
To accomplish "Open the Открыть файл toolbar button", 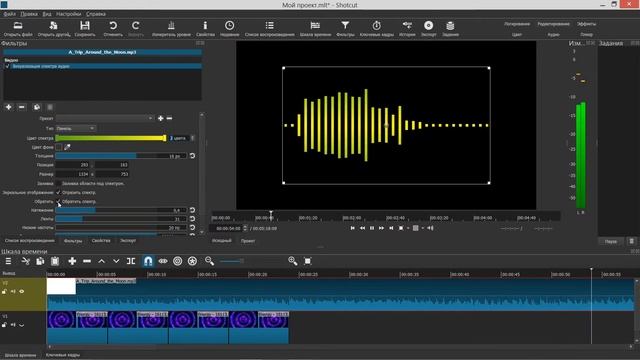I will coord(18,29).
